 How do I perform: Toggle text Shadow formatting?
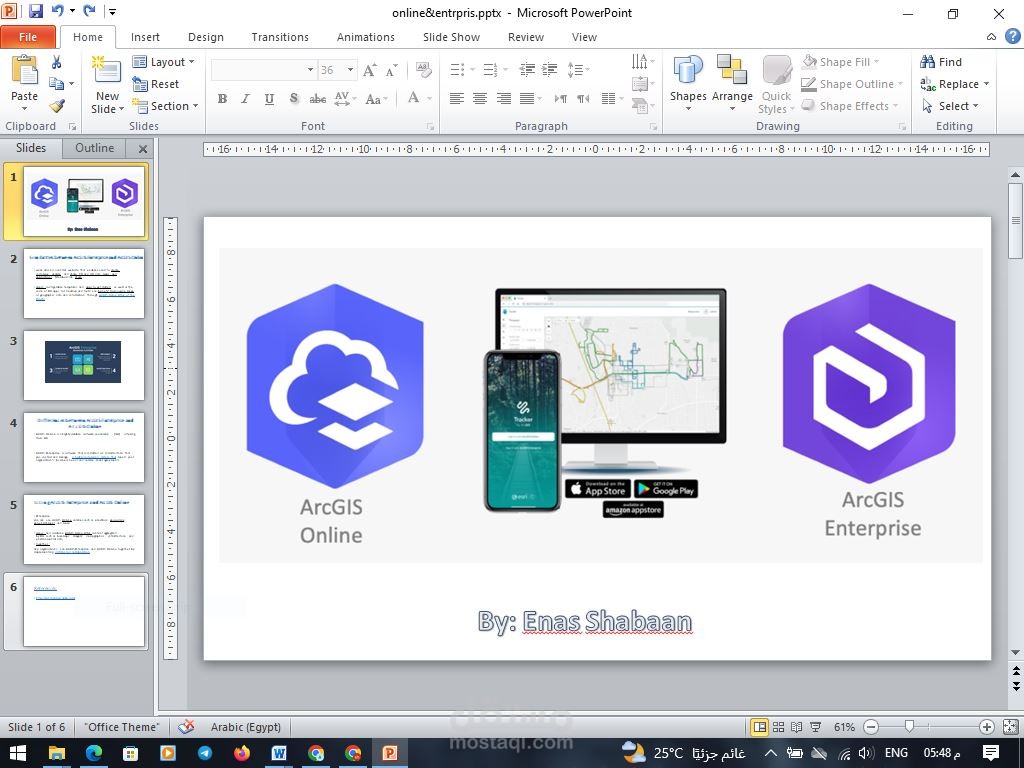tap(294, 99)
